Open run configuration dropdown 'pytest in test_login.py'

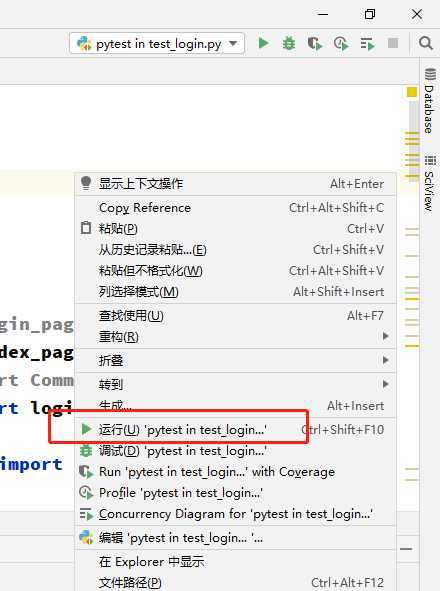[x=157, y=44]
